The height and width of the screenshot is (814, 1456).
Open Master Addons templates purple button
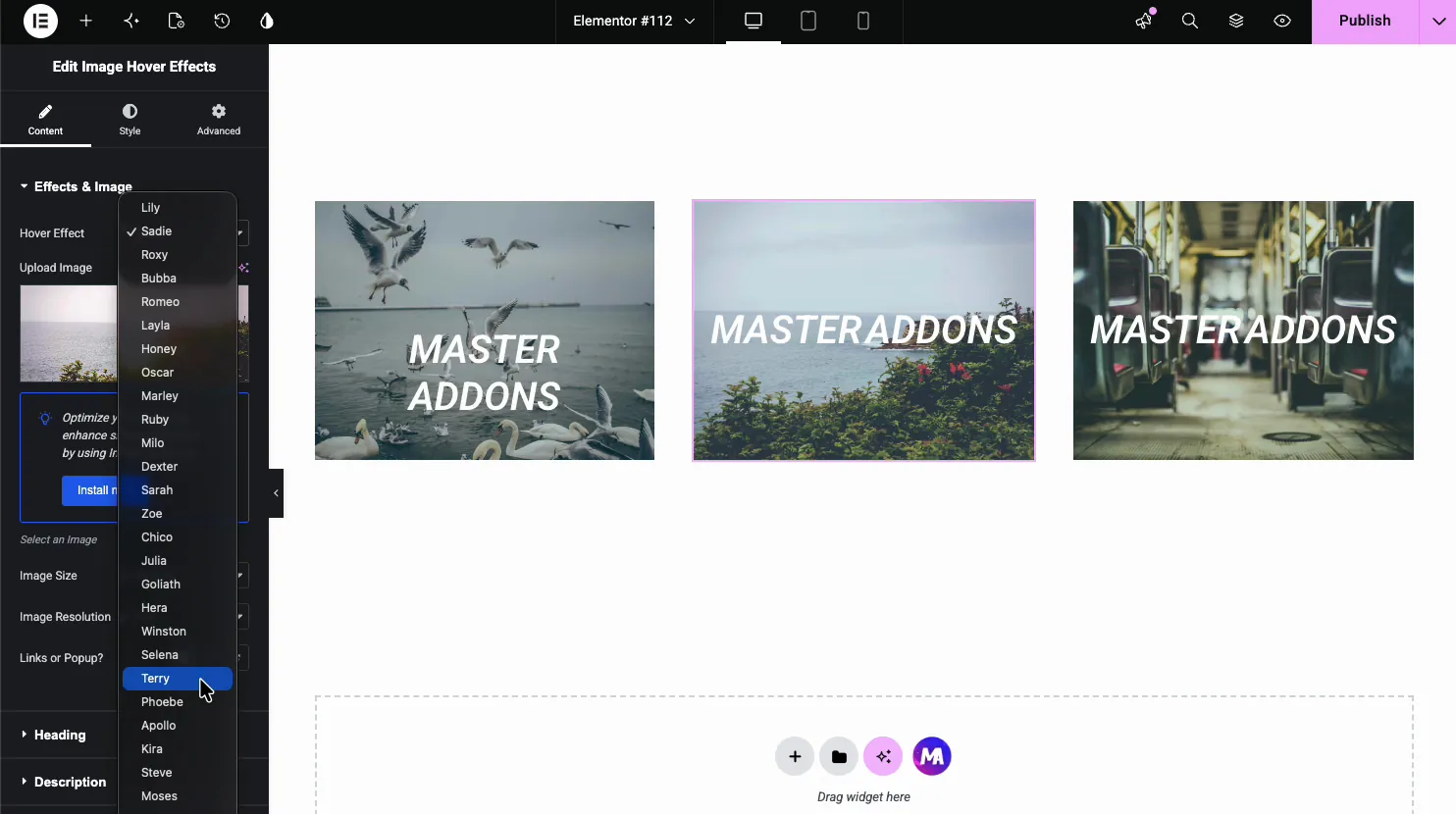[x=932, y=756]
